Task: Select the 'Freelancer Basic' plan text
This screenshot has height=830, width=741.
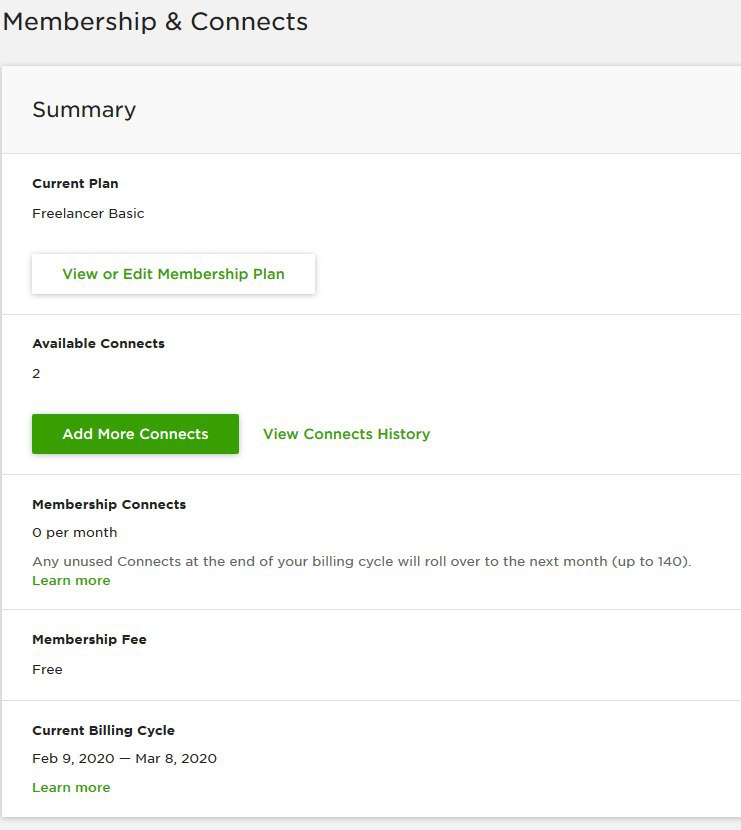Action: click(x=88, y=213)
